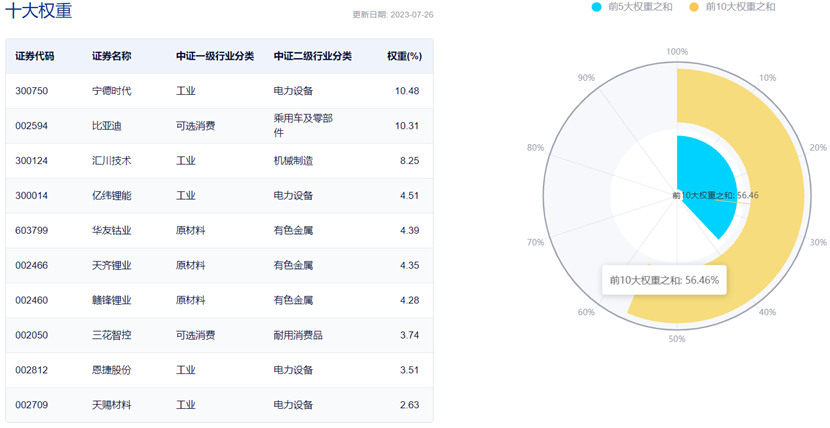830x428 pixels.
Task: Select stock name 恩捷股份
Action: tap(112, 370)
